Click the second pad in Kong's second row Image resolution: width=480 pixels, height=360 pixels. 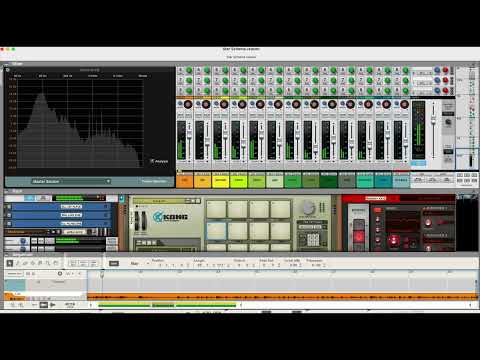click(x=238, y=231)
